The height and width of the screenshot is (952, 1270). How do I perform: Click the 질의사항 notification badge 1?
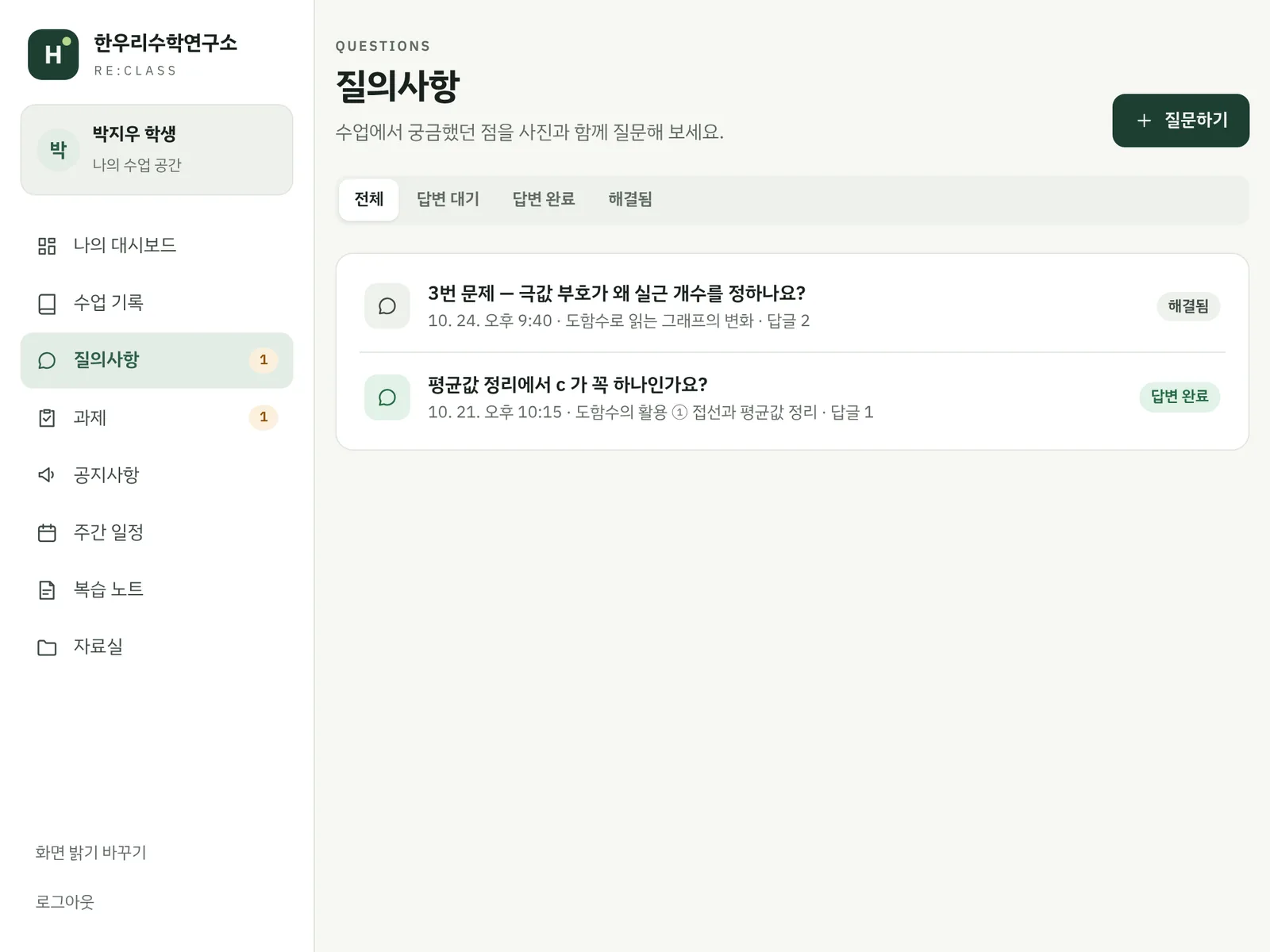click(264, 360)
